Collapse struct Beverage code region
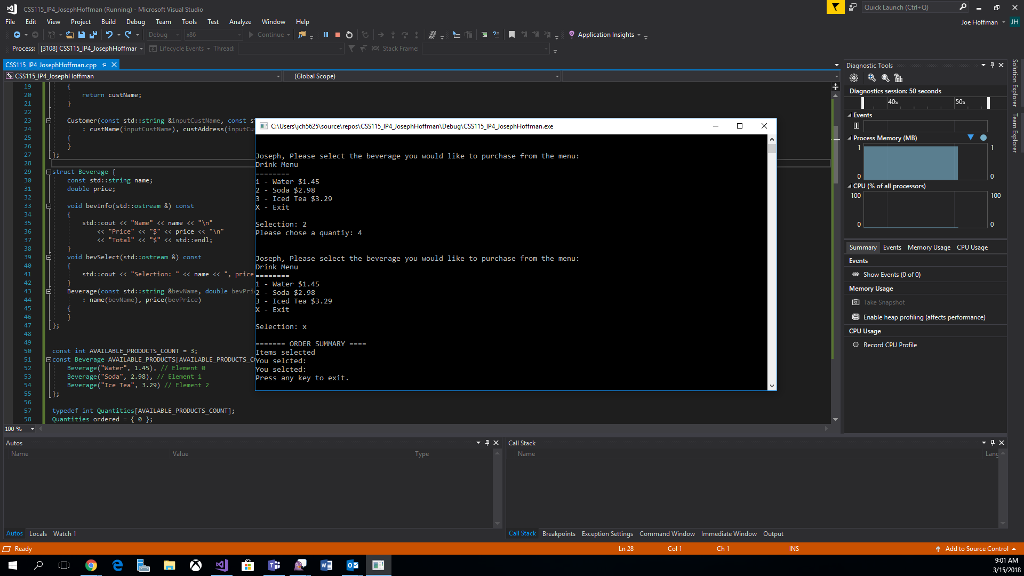 coord(48,172)
